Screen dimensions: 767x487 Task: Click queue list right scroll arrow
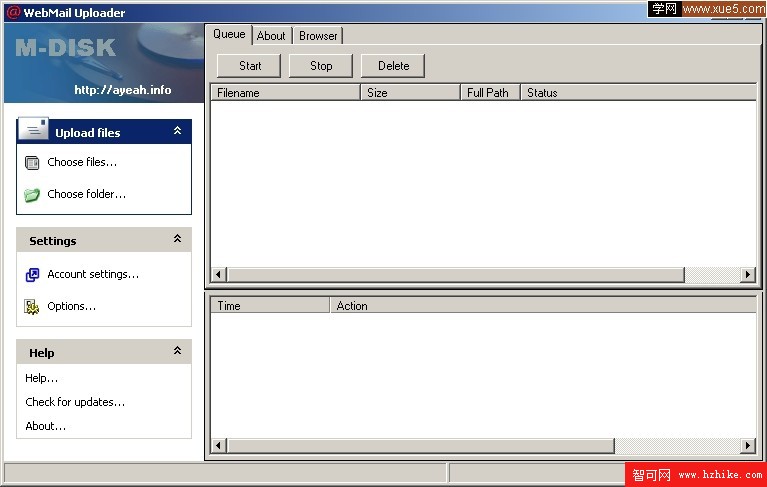(748, 275)
